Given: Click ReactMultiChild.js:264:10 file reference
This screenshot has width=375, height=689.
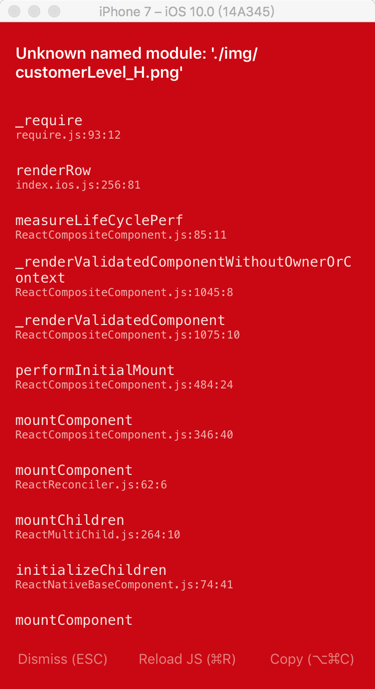Looking at the screenshot, I should pos(98,535).
